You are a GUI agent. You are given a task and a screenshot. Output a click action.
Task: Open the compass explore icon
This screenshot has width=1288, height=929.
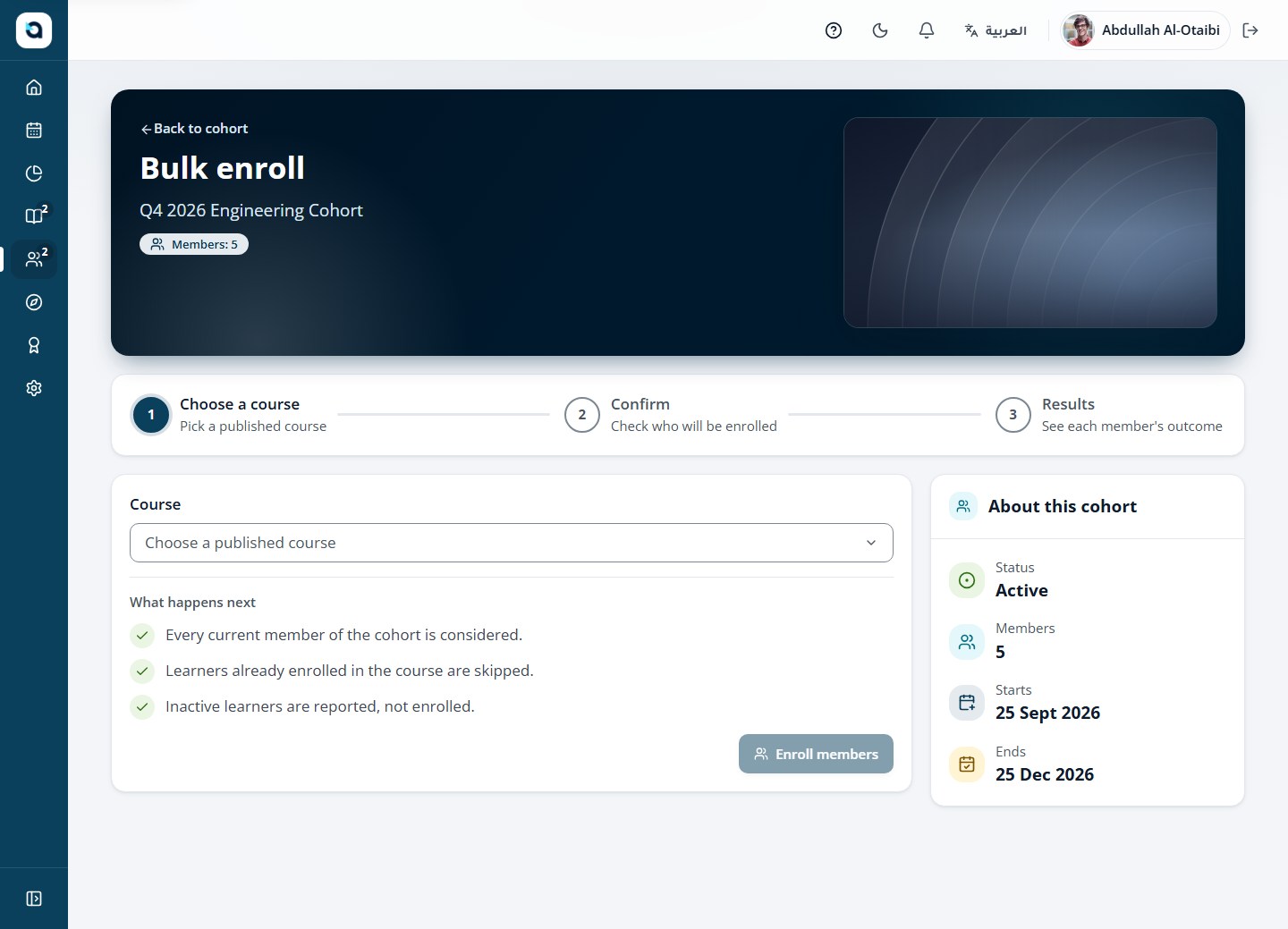point(34,302)
